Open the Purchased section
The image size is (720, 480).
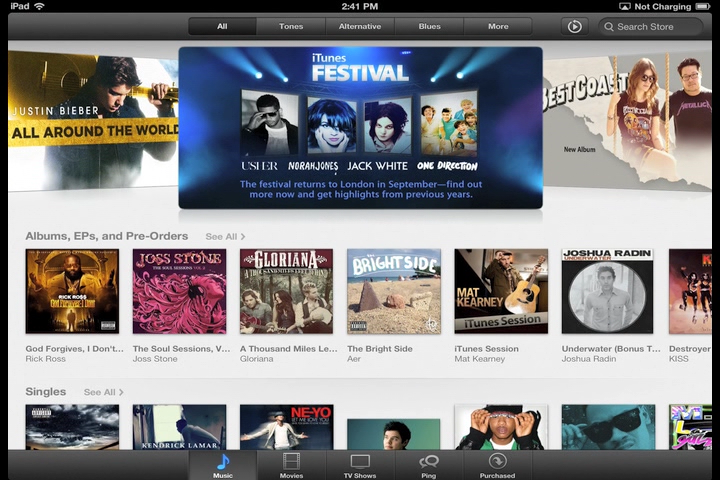[x=497, y=465]
